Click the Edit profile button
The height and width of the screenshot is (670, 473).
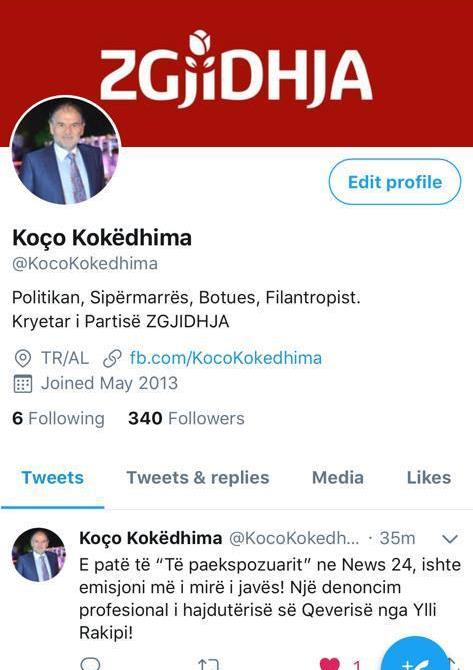(x=395, y=182)
